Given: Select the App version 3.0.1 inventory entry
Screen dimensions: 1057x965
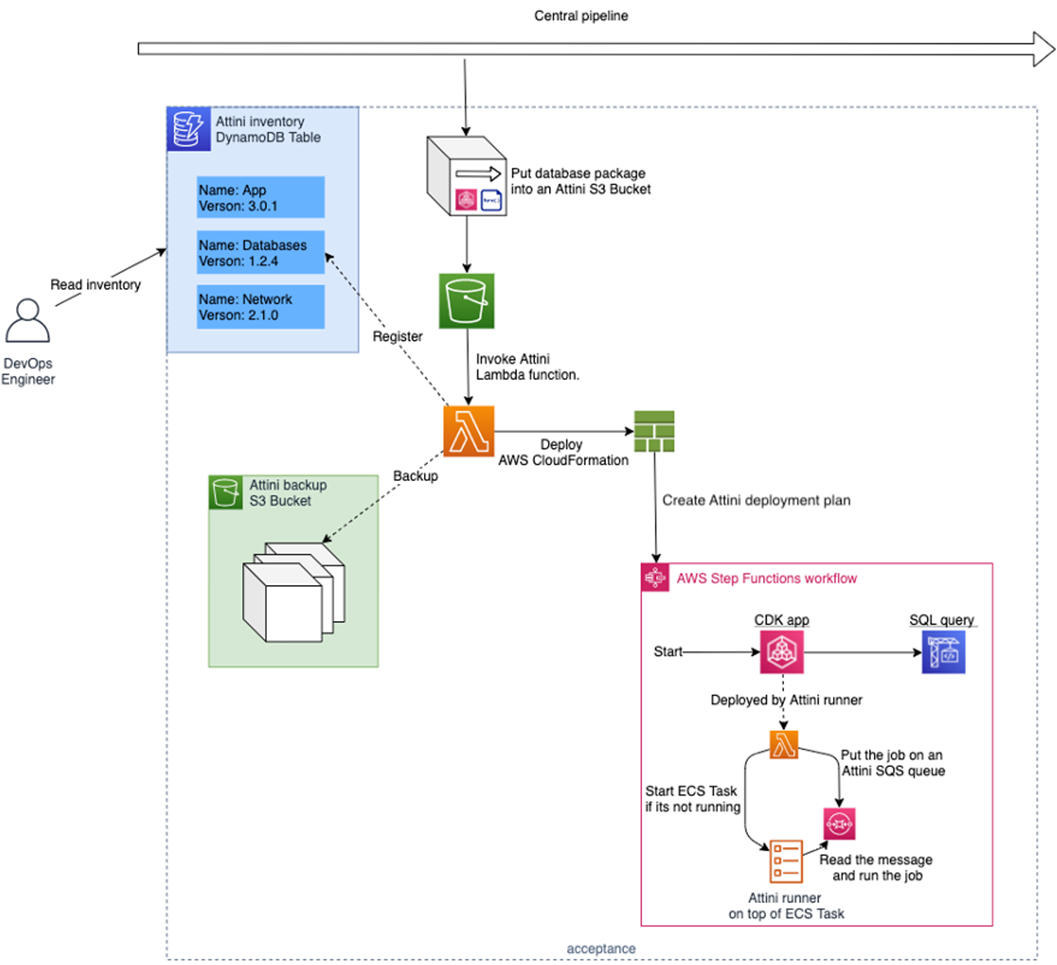Looking at the screenshot, I should pyautogui.click(x=261, y=197).
